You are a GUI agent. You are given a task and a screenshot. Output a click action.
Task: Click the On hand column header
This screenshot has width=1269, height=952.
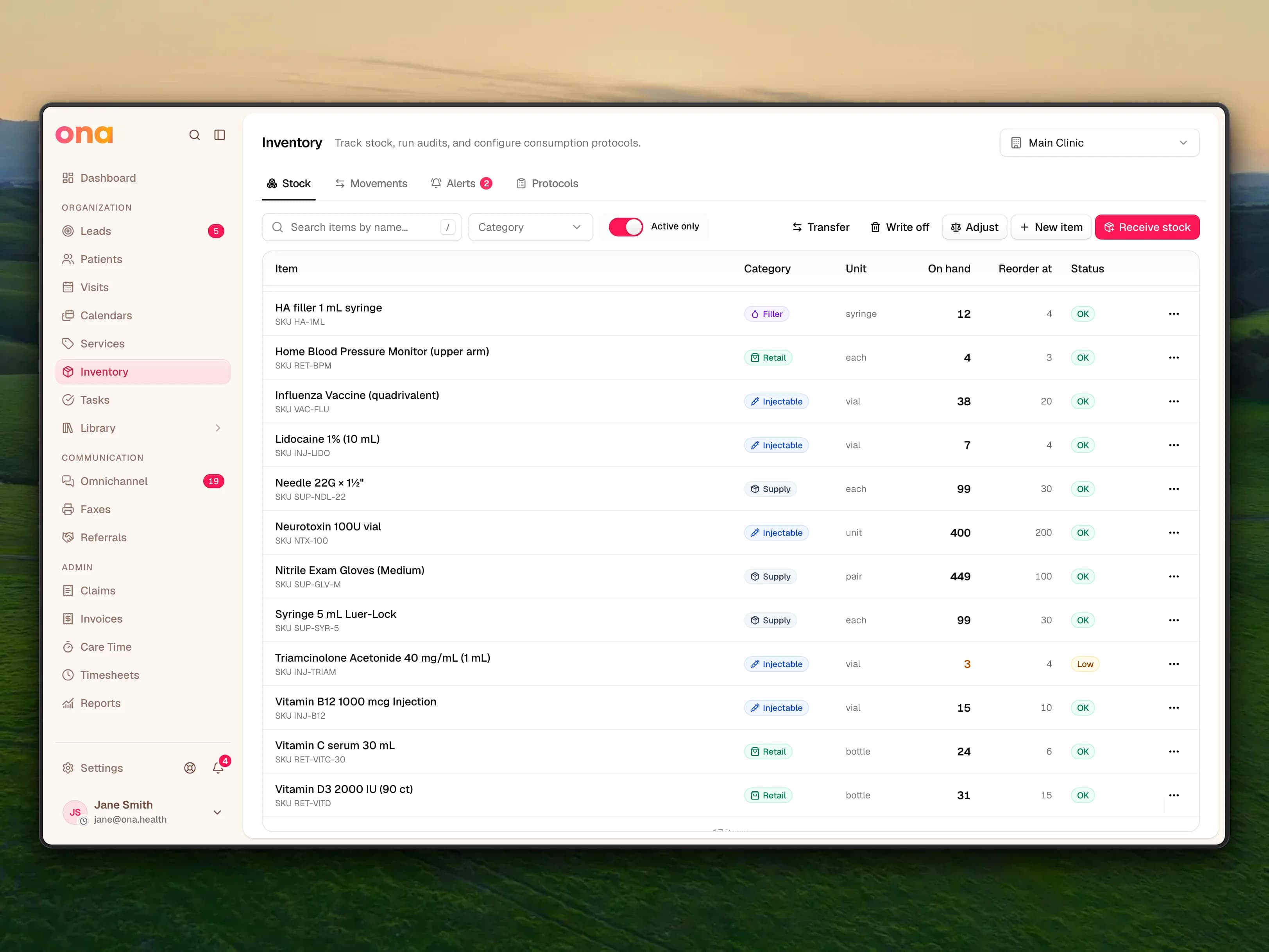coord(949,269)
